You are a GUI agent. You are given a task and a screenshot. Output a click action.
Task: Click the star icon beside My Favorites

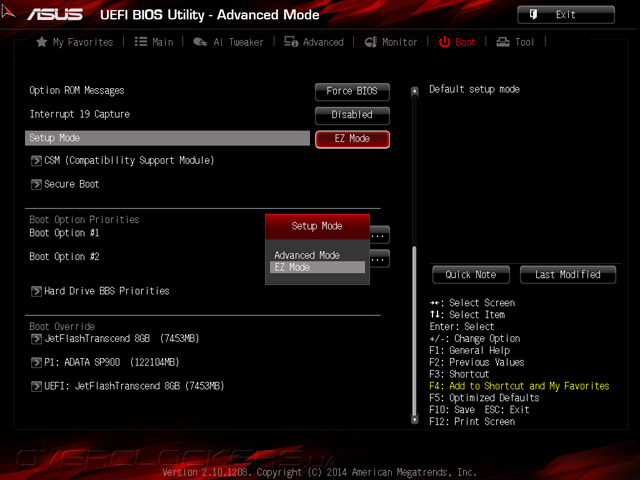click(42, 42)
